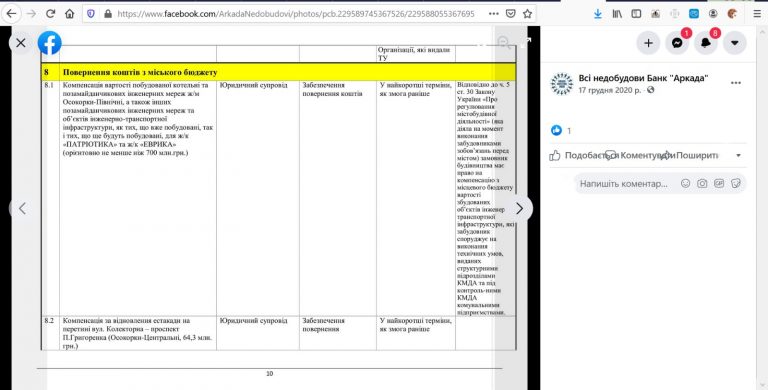The image size is (768, 390).
Task: Bookmark this page with the star
Action: 527,14
